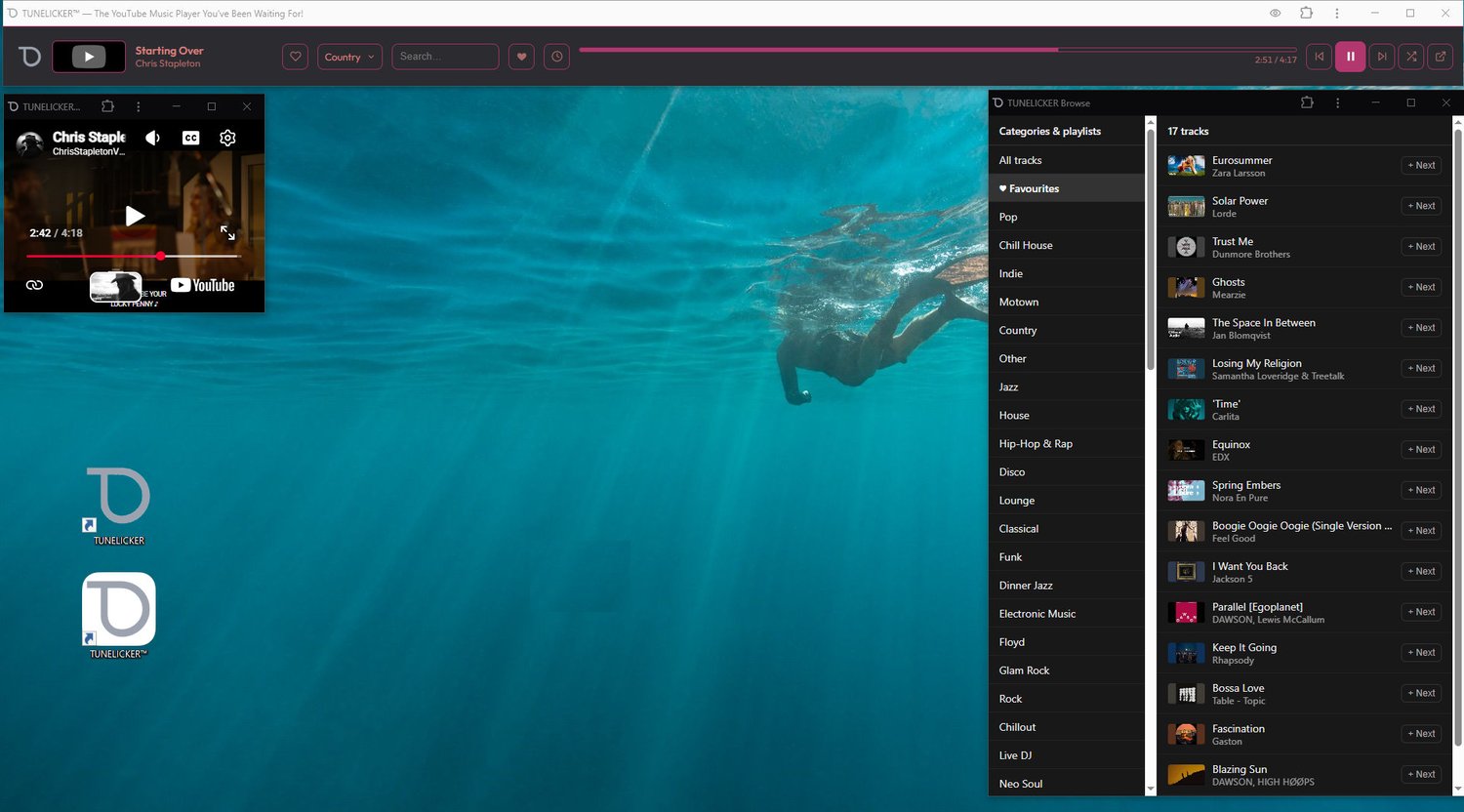Queue Ghosts with its Next button

coord(1421,287)
